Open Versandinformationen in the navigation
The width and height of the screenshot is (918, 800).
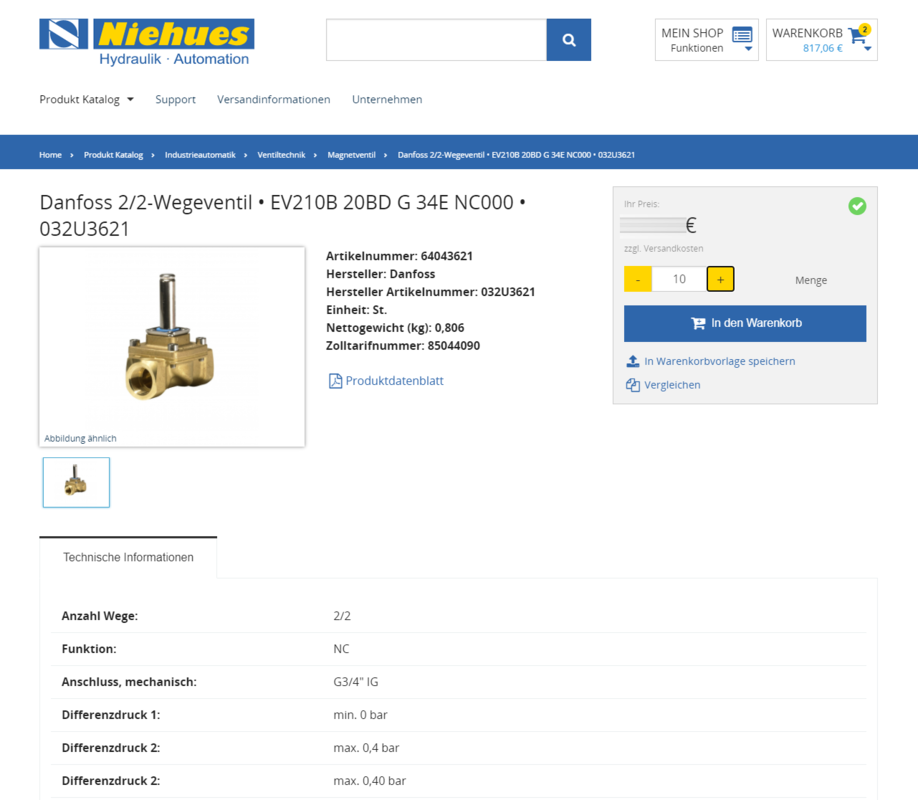tap(273, 100)
